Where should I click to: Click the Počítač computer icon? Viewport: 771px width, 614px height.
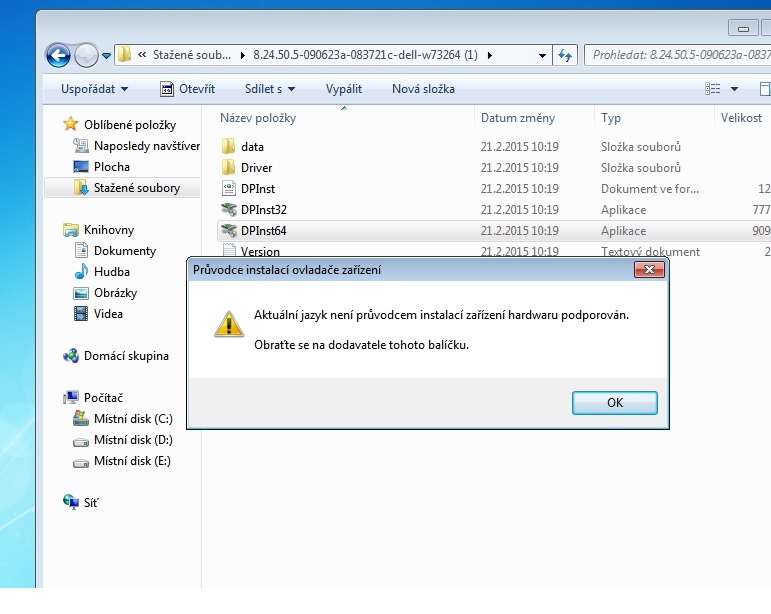(71, 397)
